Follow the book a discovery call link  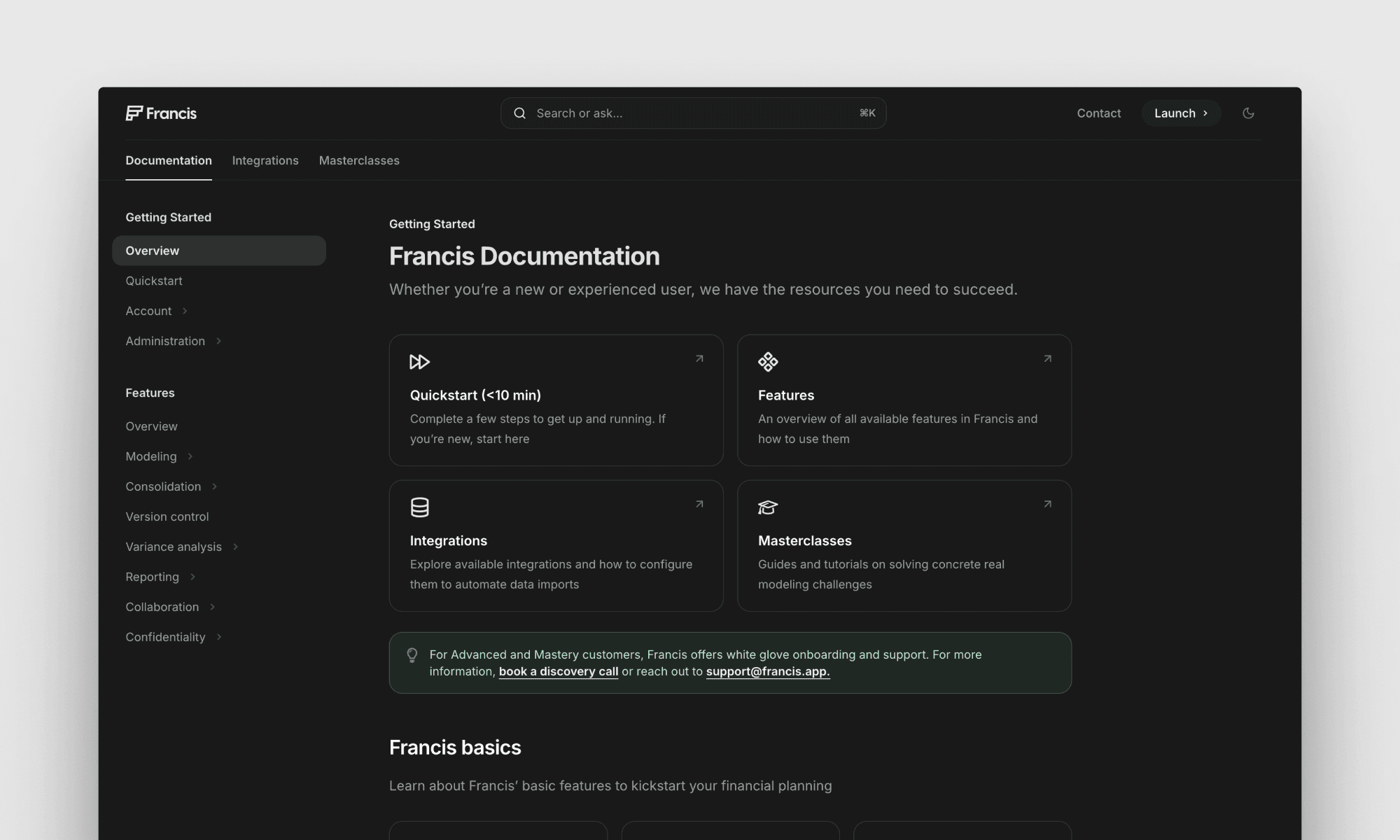pyautogui.click(x=558, y=671)
